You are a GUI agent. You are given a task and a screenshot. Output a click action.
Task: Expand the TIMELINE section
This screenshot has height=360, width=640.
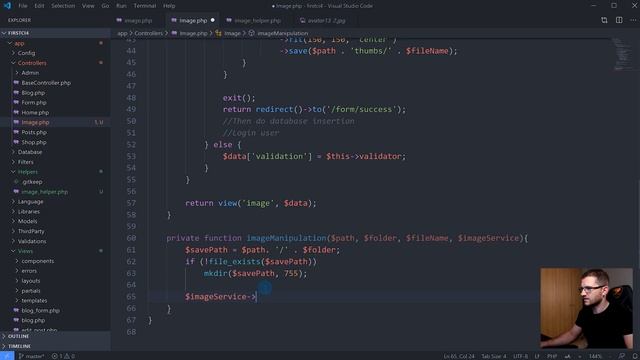[x=55, y=346]
